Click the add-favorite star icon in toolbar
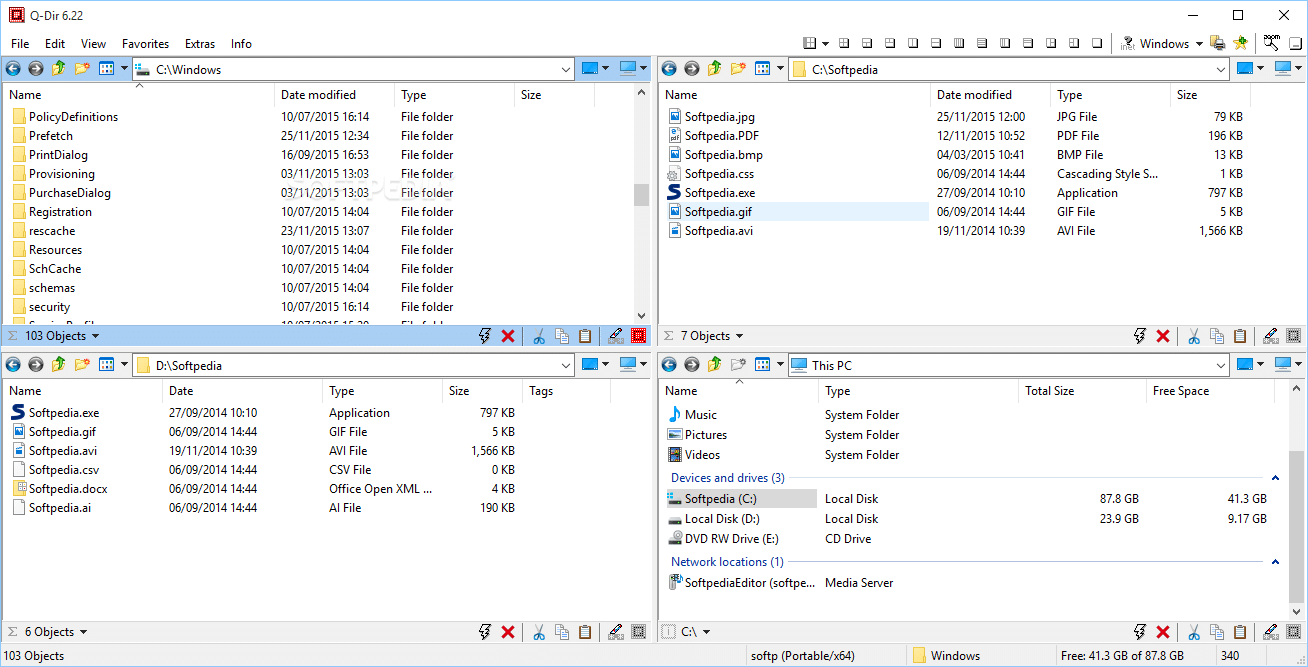The width and height of the screenshot is (1308, 667). (x=1240, y=43)
